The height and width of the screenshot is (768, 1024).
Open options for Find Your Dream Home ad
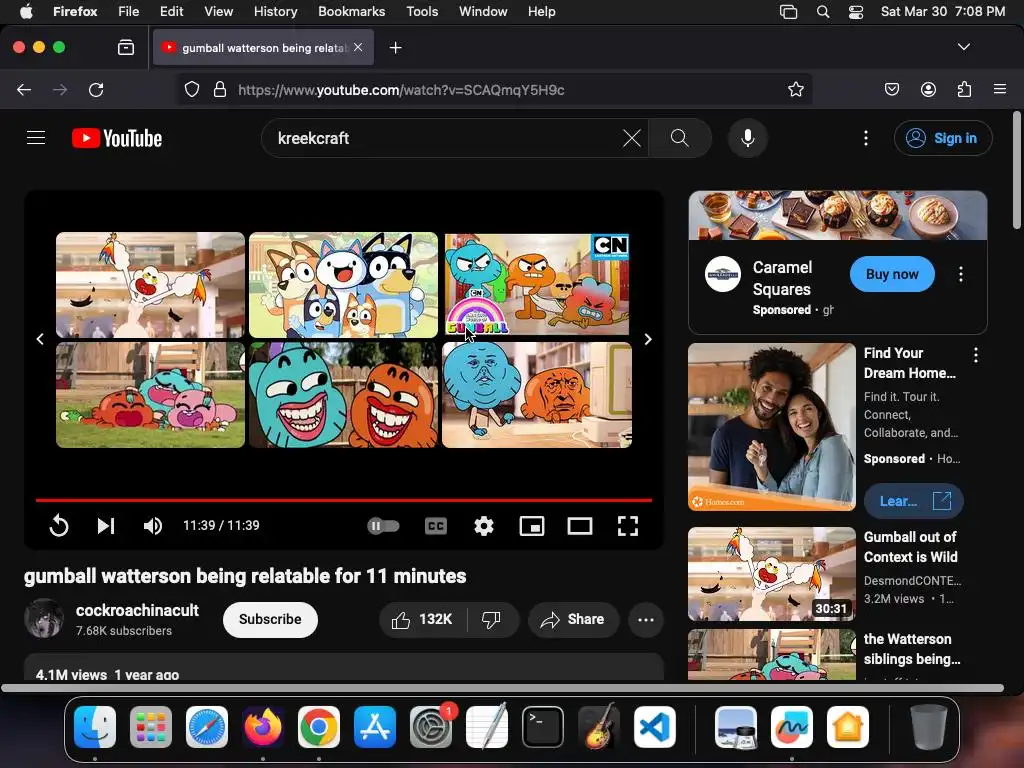[x=976, y=355]
